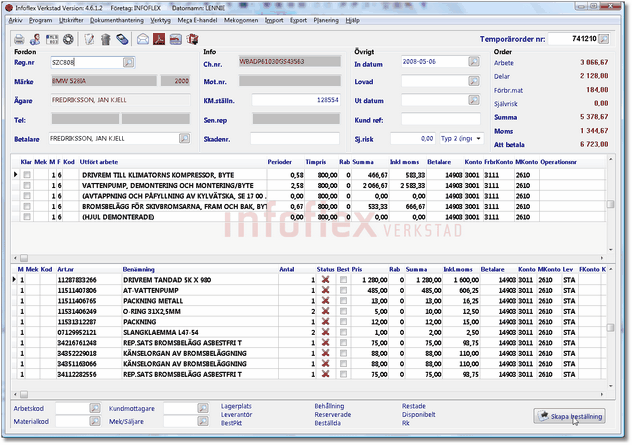Screen dimensions: 632x445
Task: Click work grid horizontal scroll-right arrow
Action: tap(602, 258)
